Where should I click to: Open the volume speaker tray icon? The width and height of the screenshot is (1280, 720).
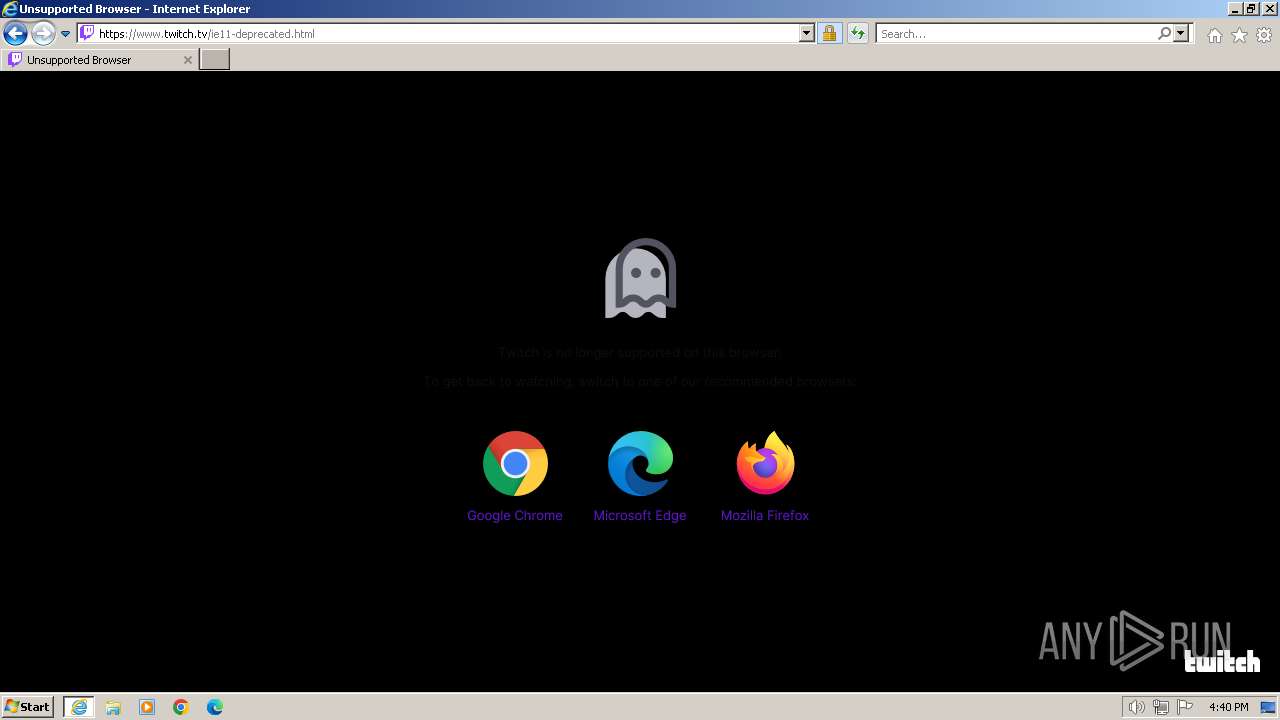click(1137, 707)
